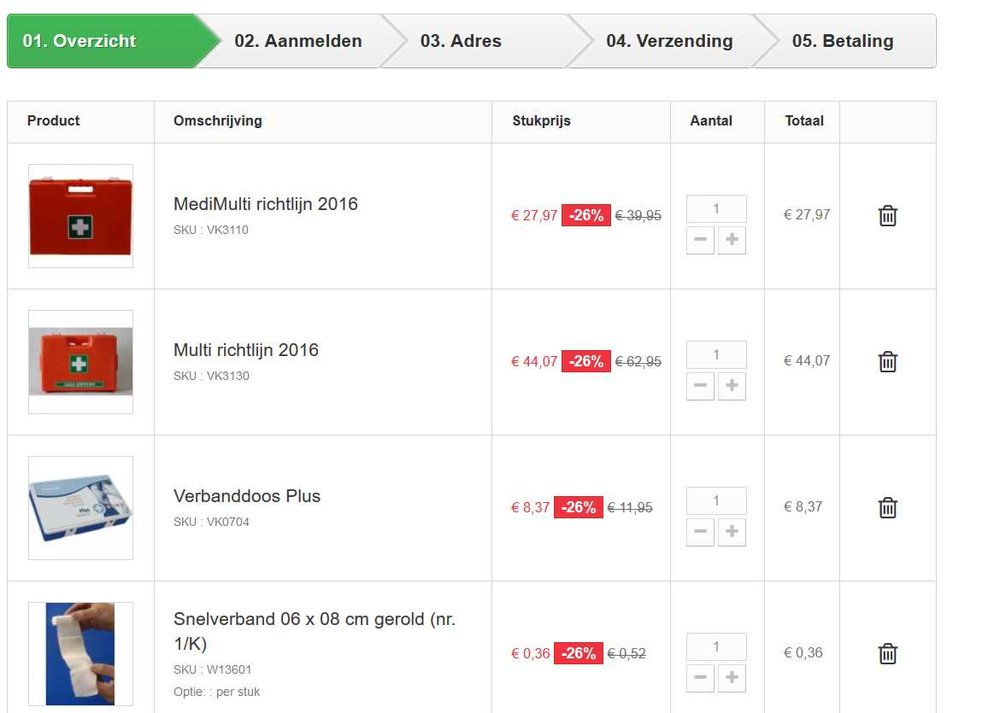Click the quantity field for Multi richtlijn 2016
The width and height of the screenshot is (1000, 713).
(715, 354)
